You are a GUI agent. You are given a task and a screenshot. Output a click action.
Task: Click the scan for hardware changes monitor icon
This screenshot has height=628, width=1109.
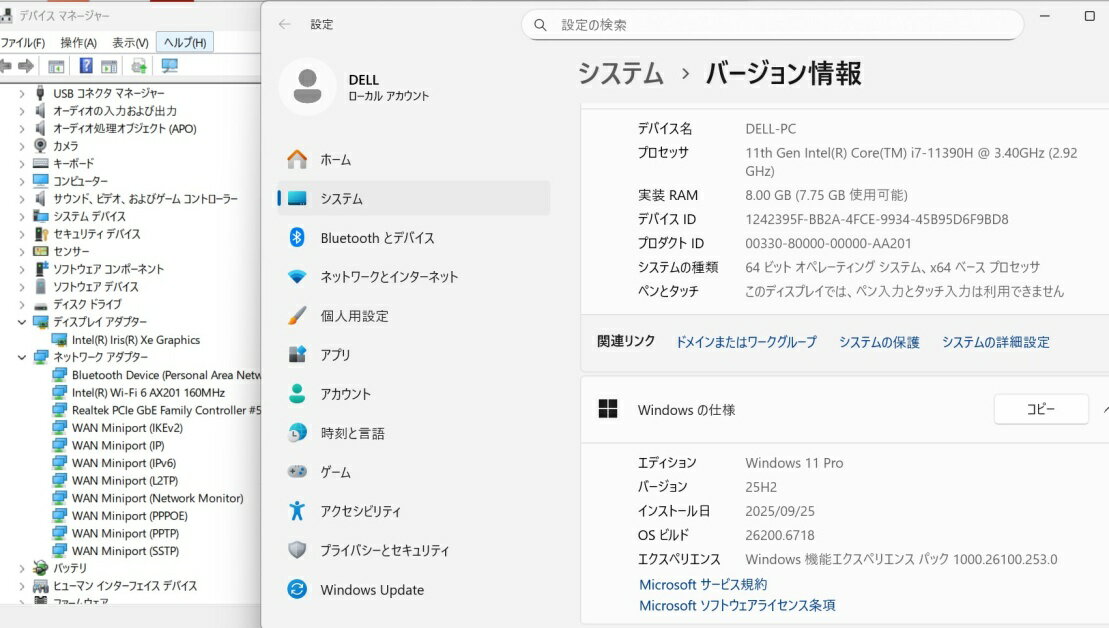(x=169, y=66)
